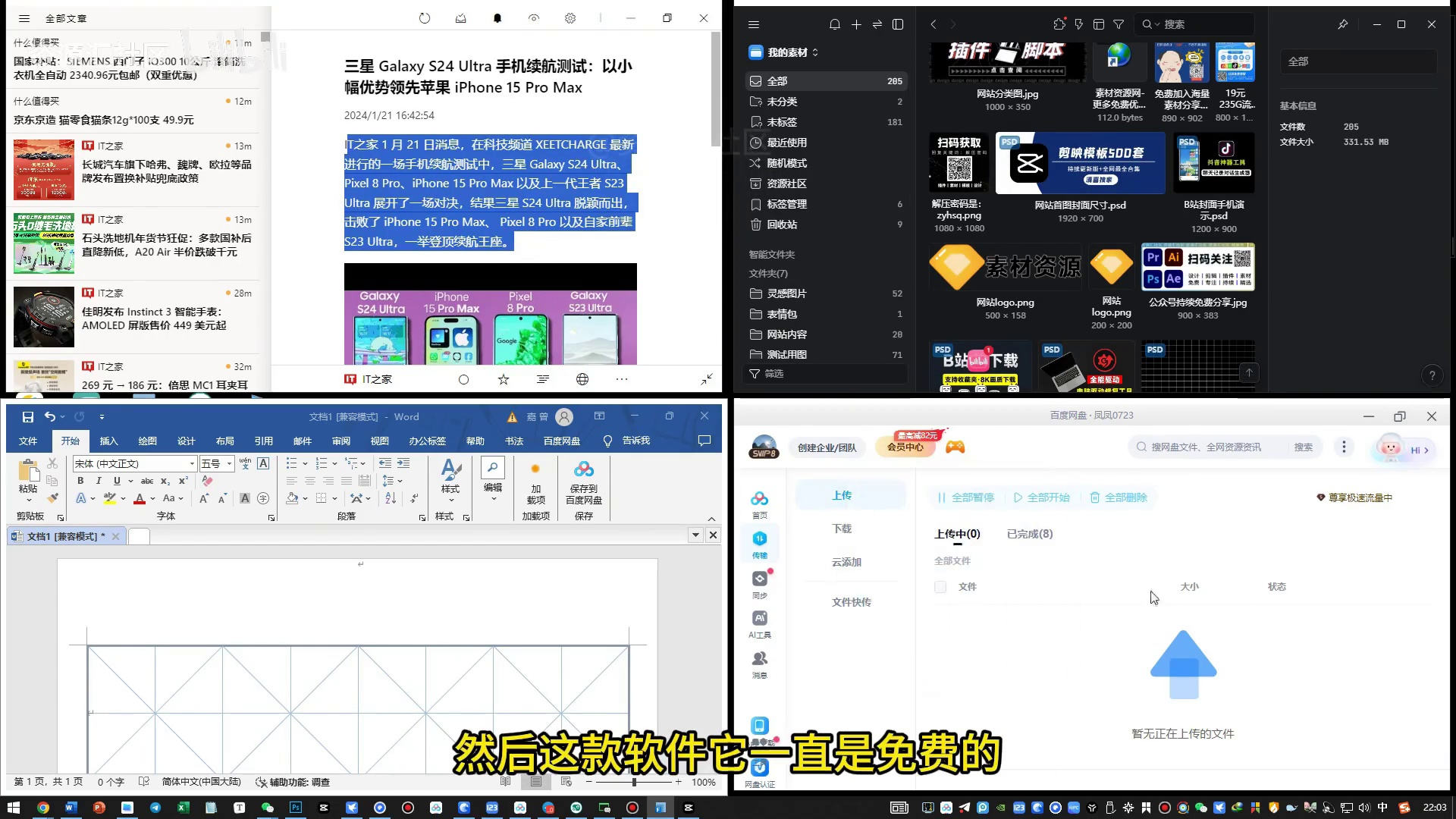Check the select-all files checkbox
This screenshot has width=1456, height=819.
(940, 587)
